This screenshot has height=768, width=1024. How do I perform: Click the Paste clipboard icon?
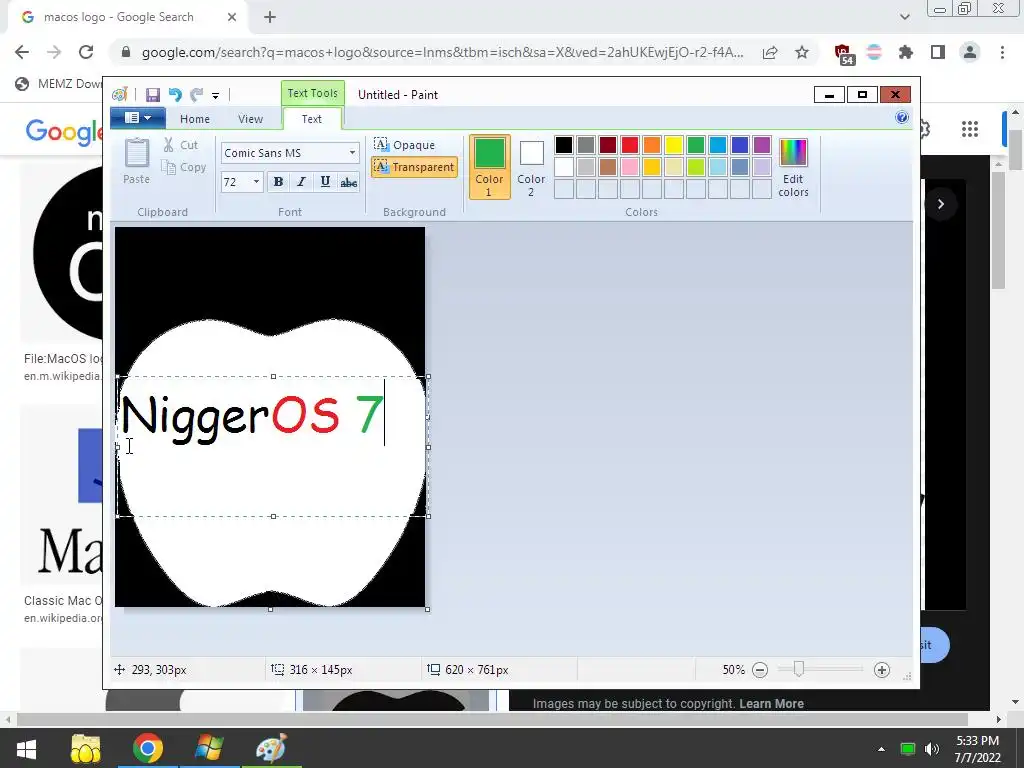[136, 161]
